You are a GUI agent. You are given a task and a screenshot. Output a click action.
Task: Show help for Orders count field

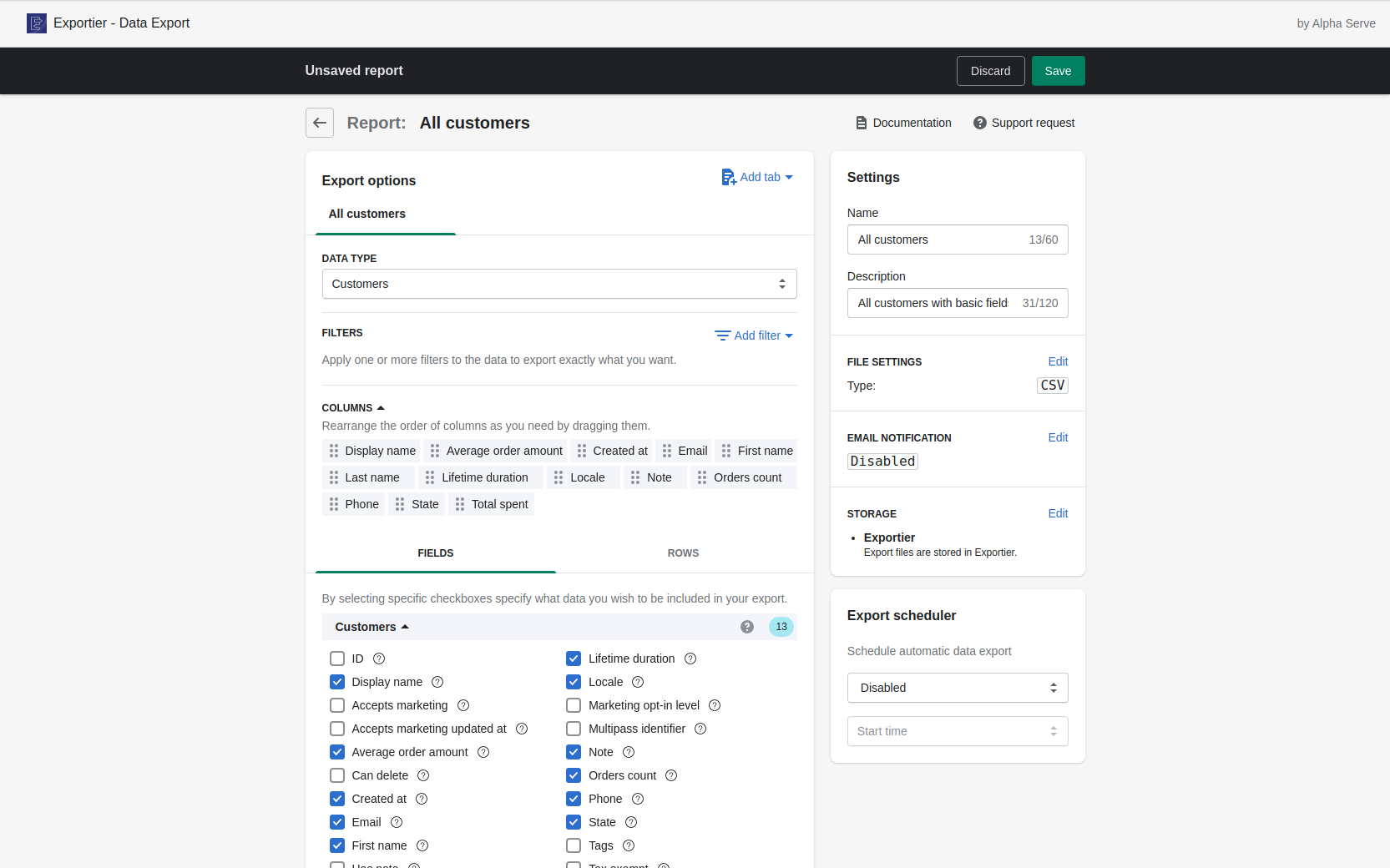tap(671, 775)
